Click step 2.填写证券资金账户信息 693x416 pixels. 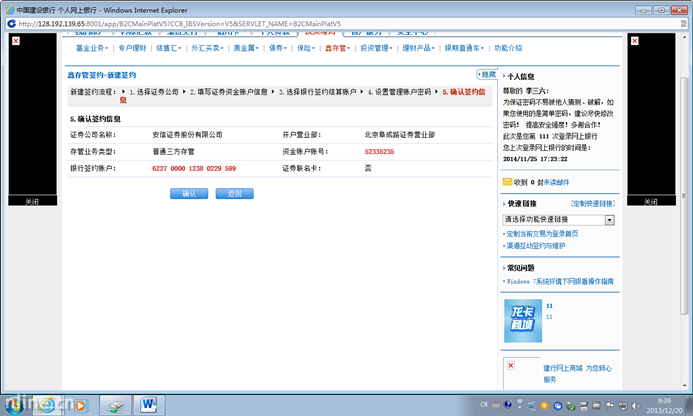pyautogui.click(x=228, y=92)
